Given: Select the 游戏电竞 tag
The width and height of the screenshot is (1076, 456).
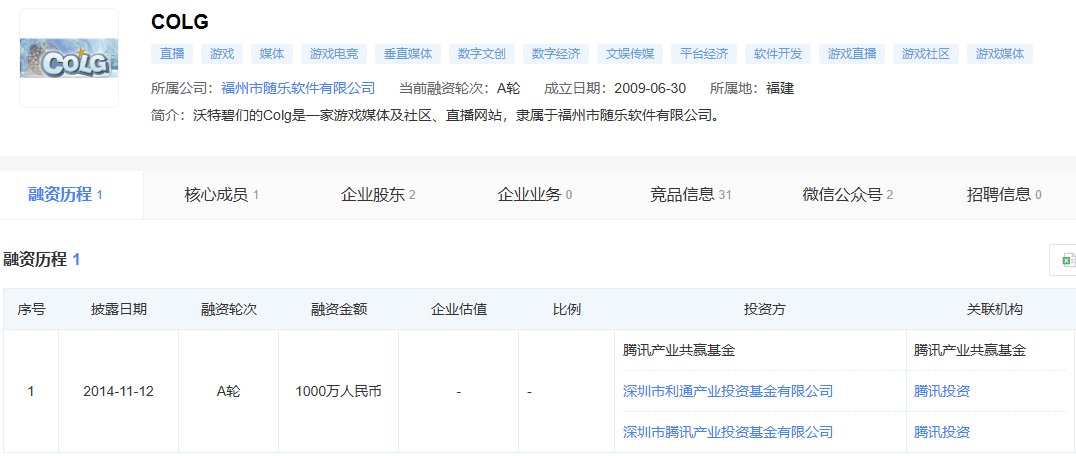Looking at the screenshot, I should [334, 54].
